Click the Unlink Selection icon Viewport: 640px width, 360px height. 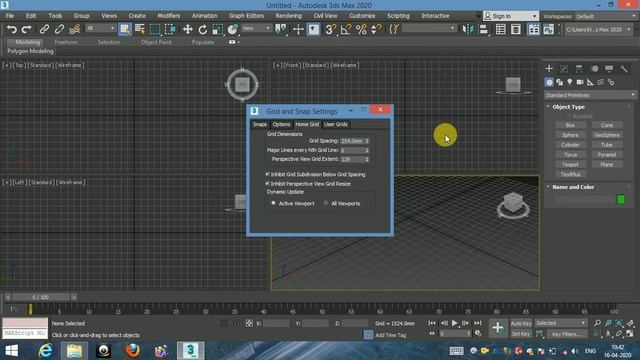pyautogui.click(x=59, y=29)
